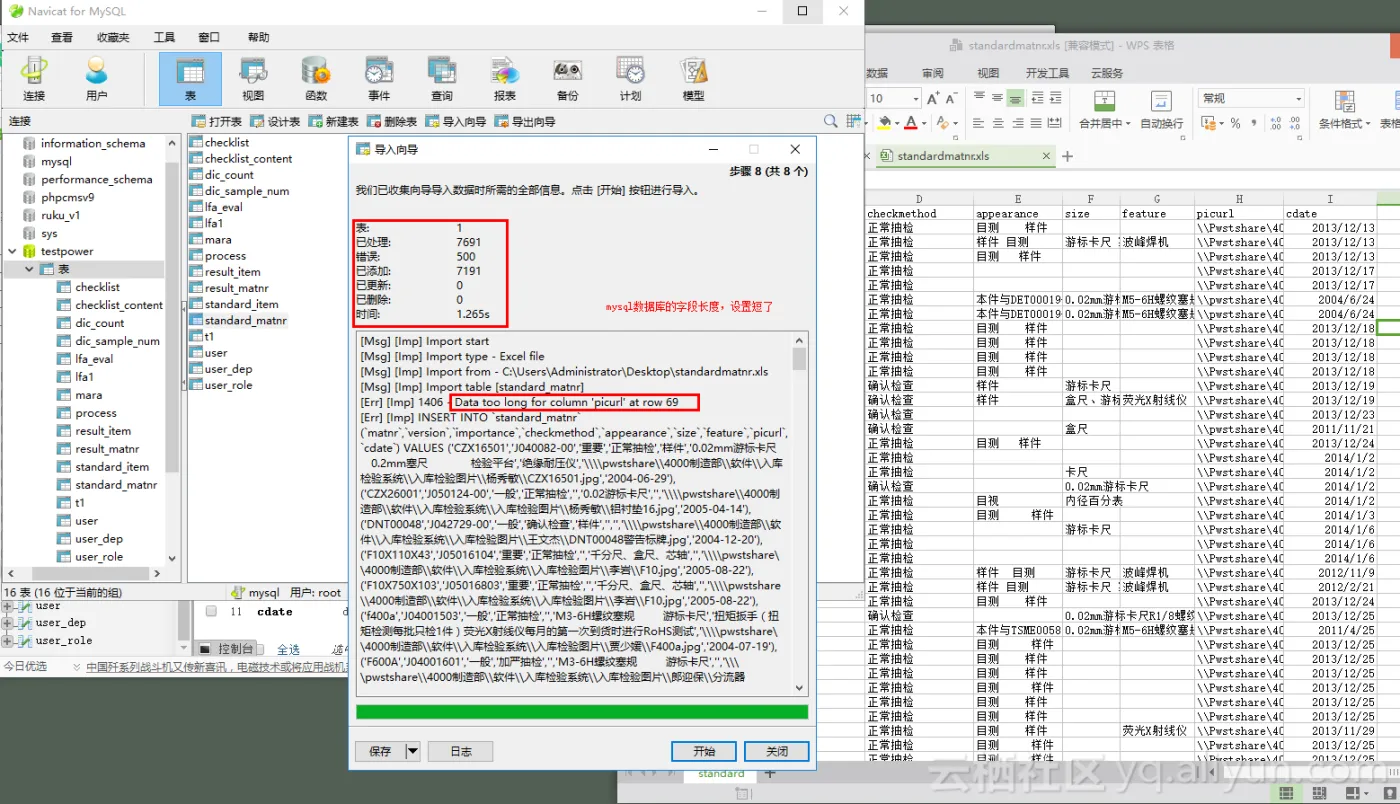Open the 查询 query toolbar icon

pyautogui.click(x=442, y=78)
